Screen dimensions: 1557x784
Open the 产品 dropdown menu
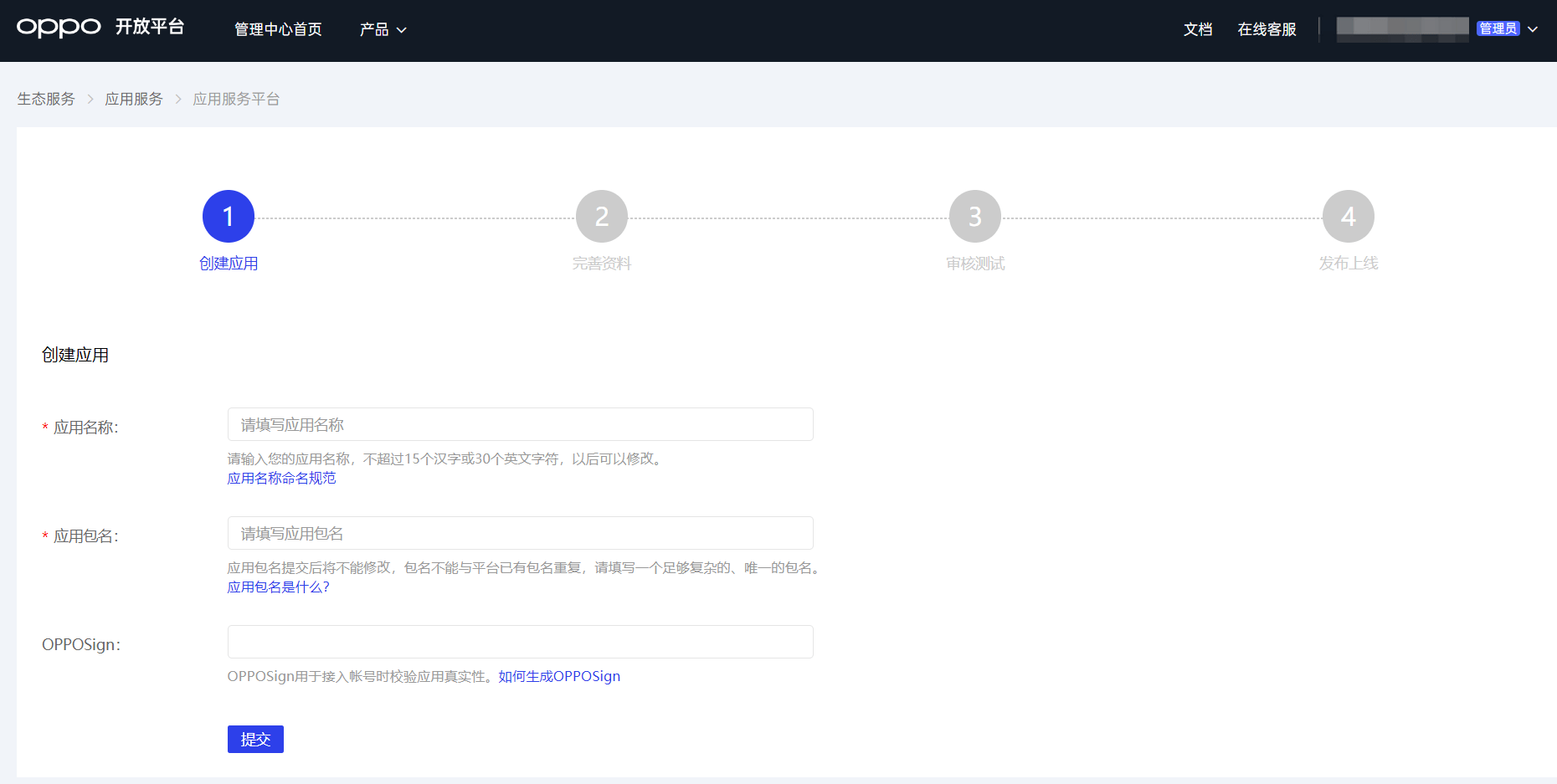(x=383, y=29)
